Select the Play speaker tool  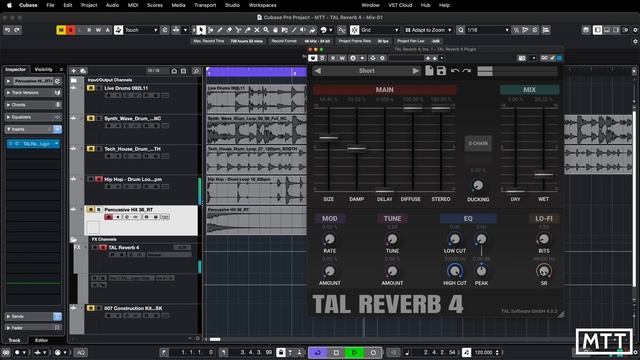[x=303, y=30]
